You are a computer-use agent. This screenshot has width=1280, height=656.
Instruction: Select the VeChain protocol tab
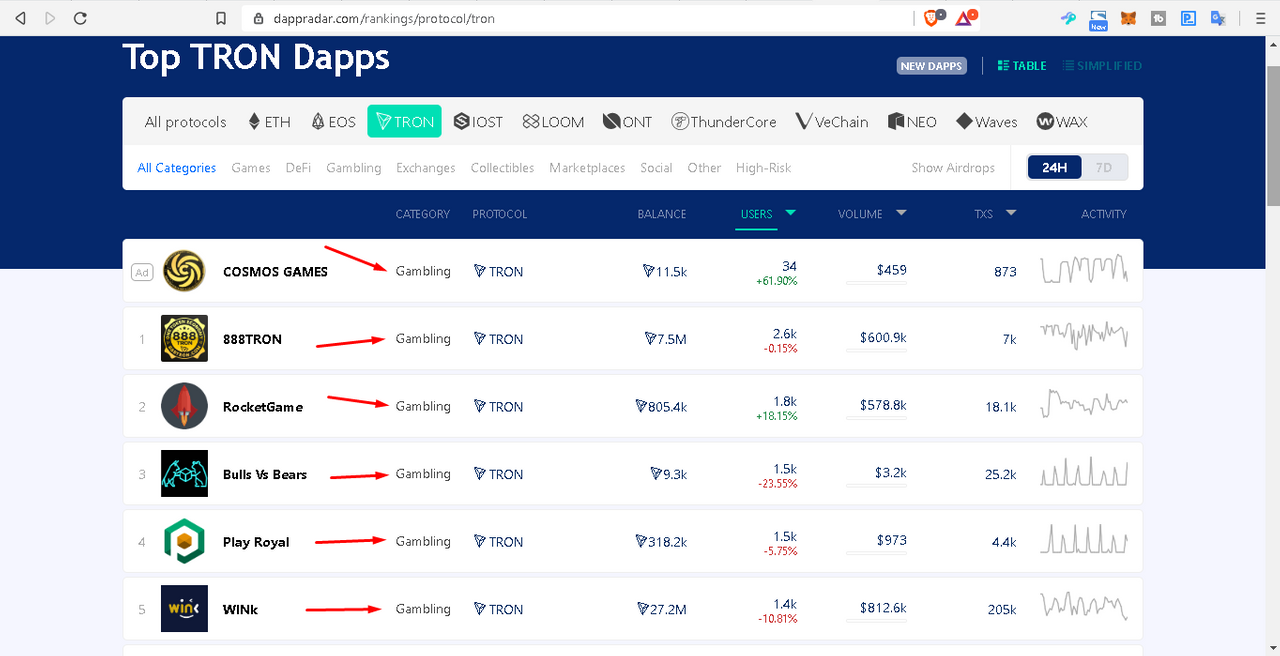tap(832, 122)
